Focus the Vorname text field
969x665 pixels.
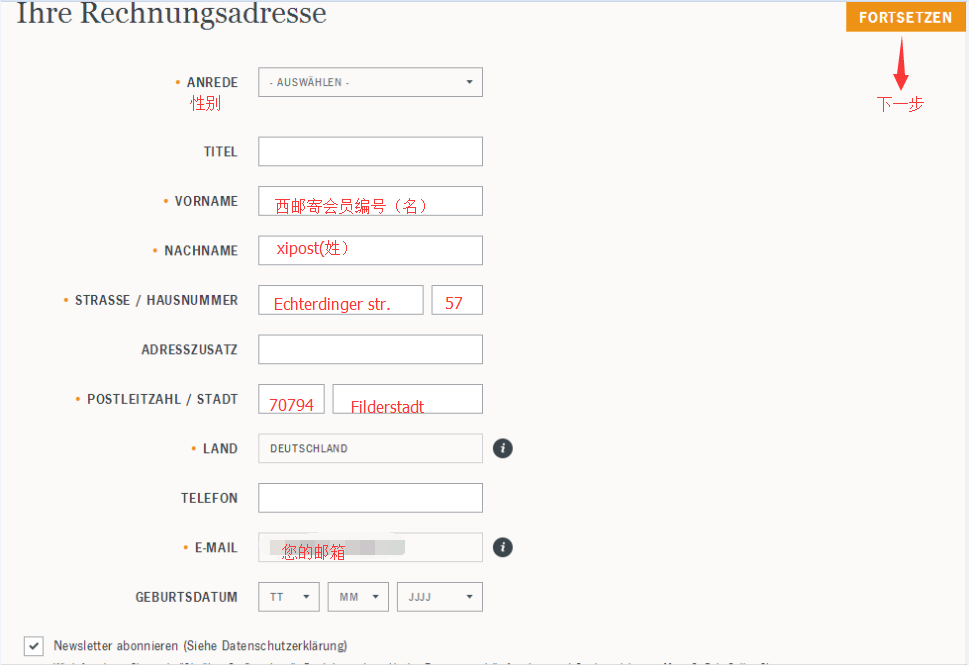click(x=370, y=201)
